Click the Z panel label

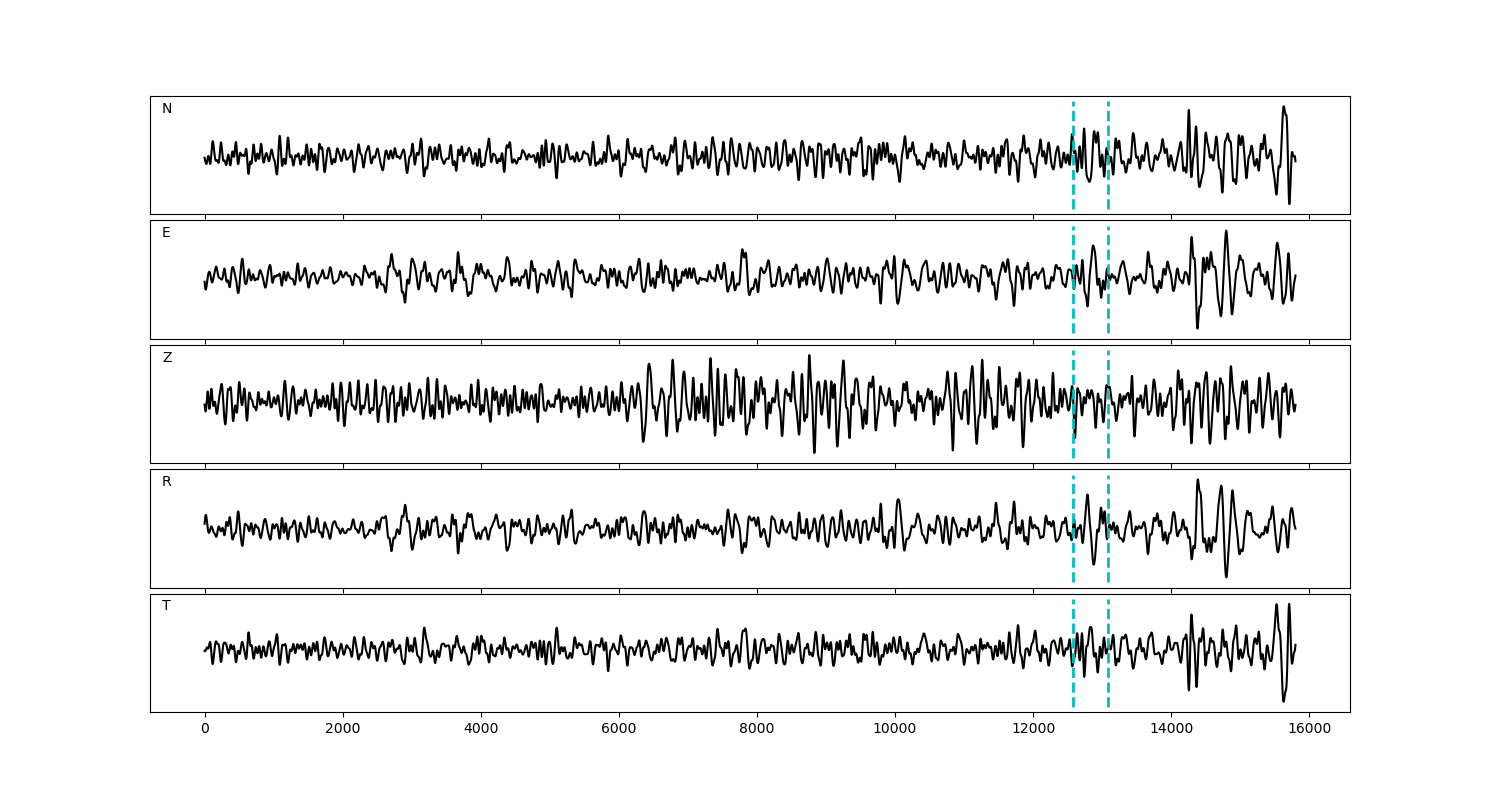(167, 358)
